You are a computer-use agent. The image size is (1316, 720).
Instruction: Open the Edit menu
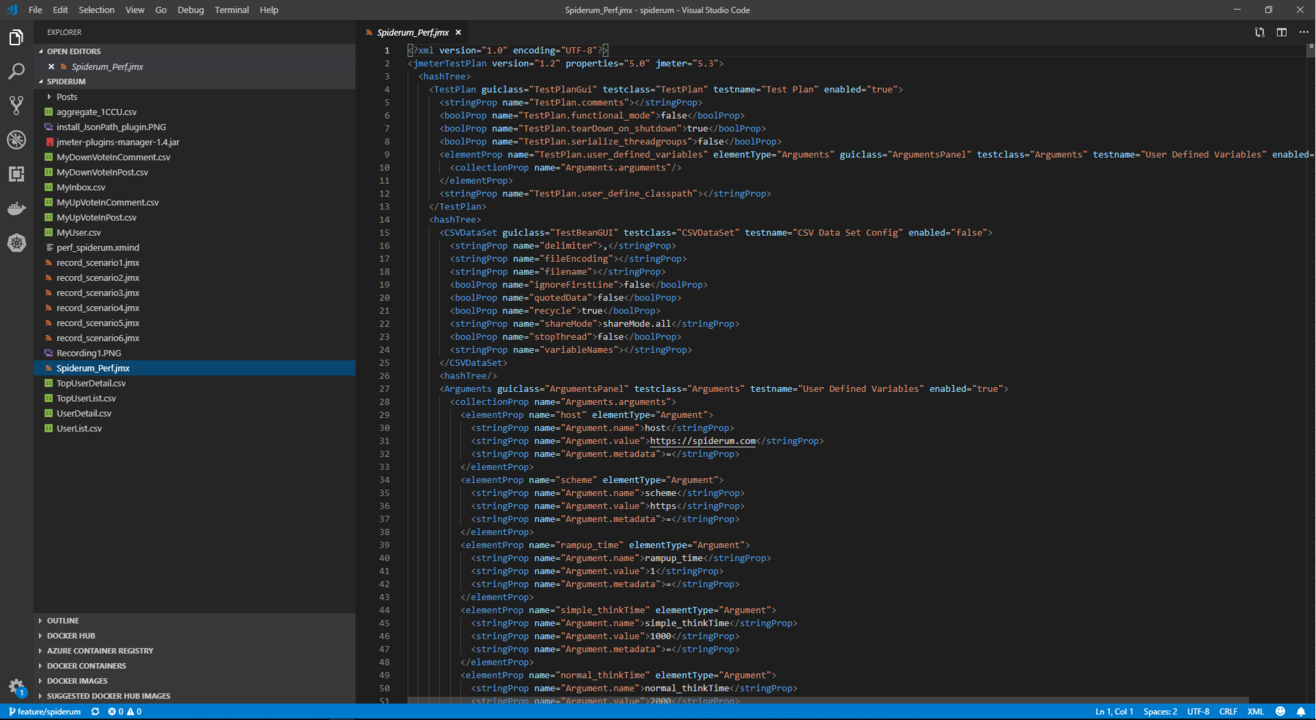click(60, 10)
